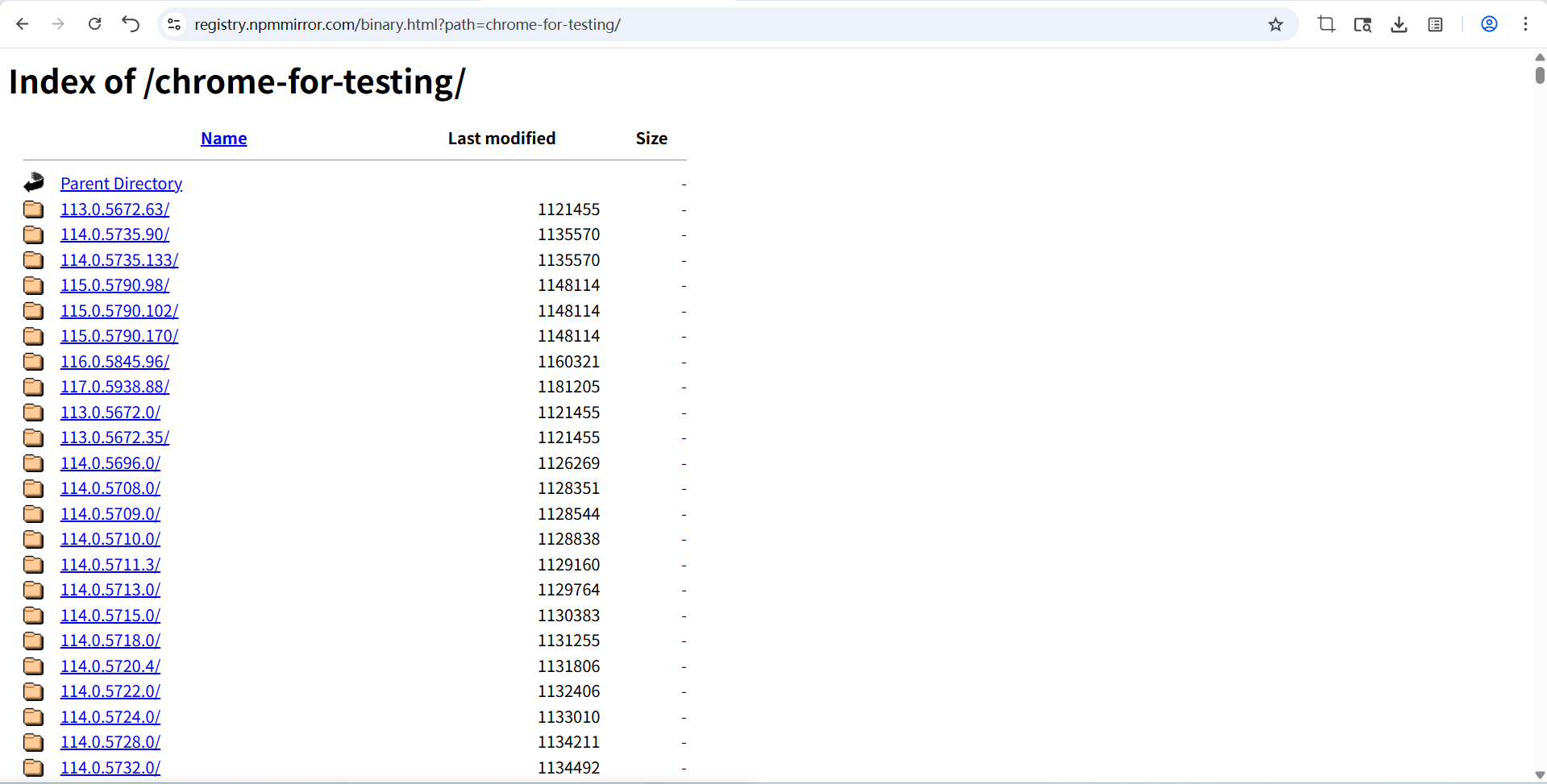Open folder 115.0.5790.170/
This screenshot has height=784, width=1547.
point(119,336)
